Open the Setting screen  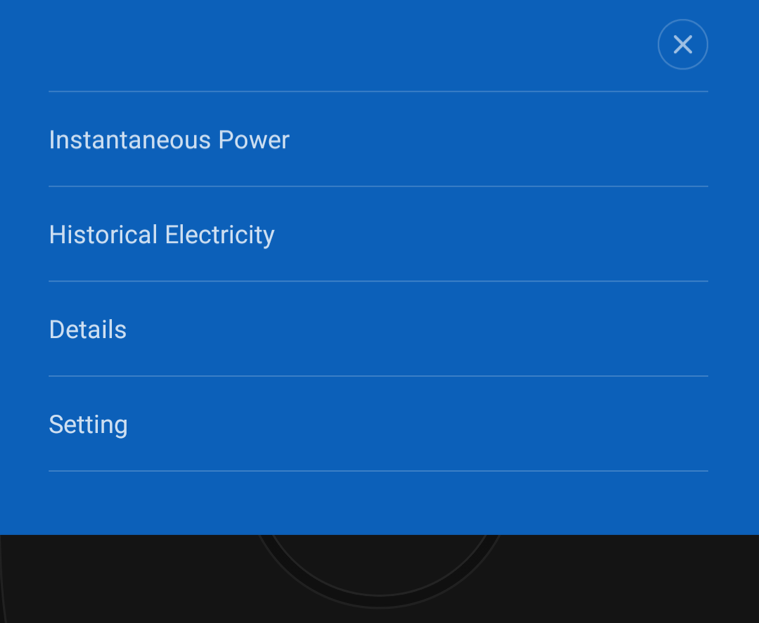click(88, 425)
